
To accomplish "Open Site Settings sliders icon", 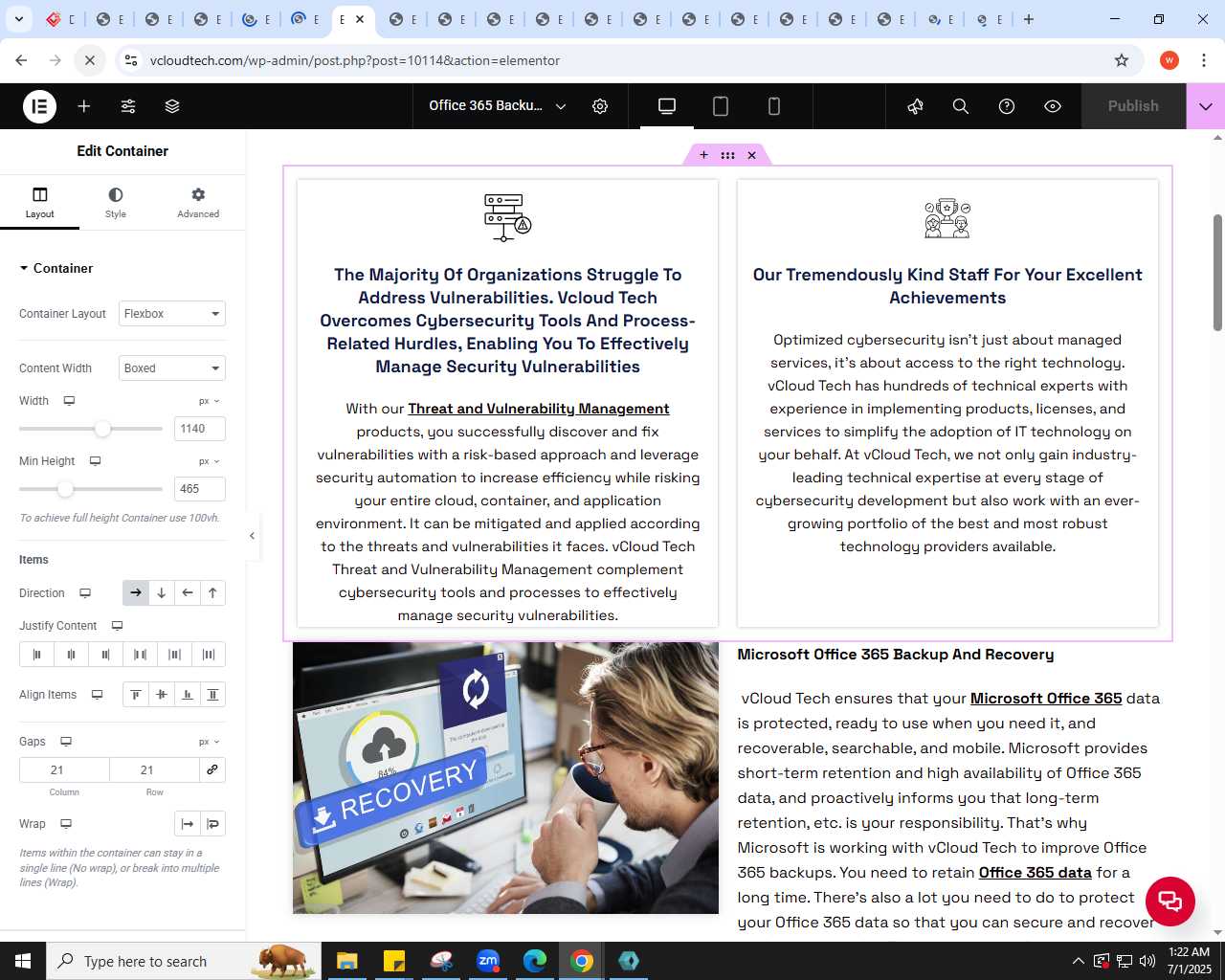I will [x=128, y=106].
